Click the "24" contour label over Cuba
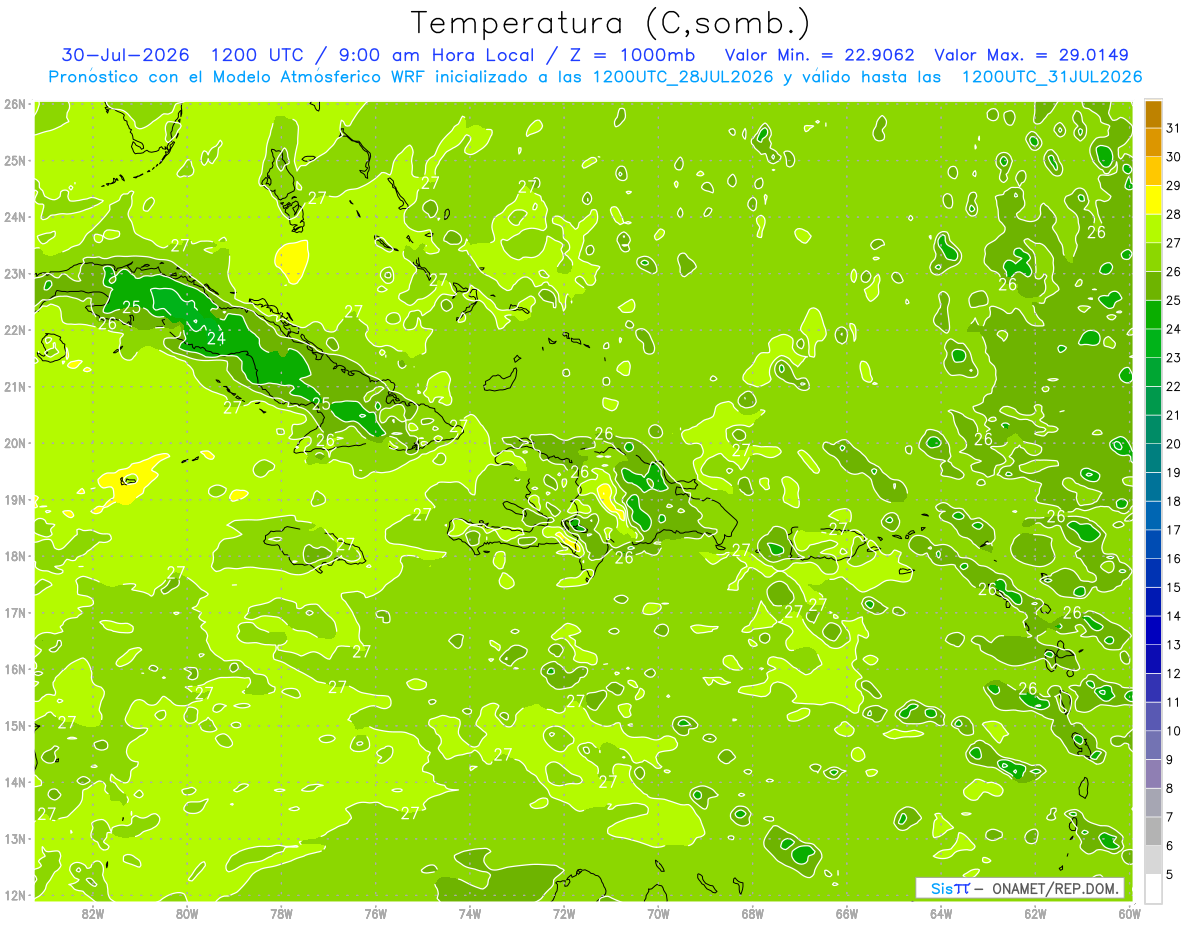This screenshot has height=927, width=1200. click(216, 339)
